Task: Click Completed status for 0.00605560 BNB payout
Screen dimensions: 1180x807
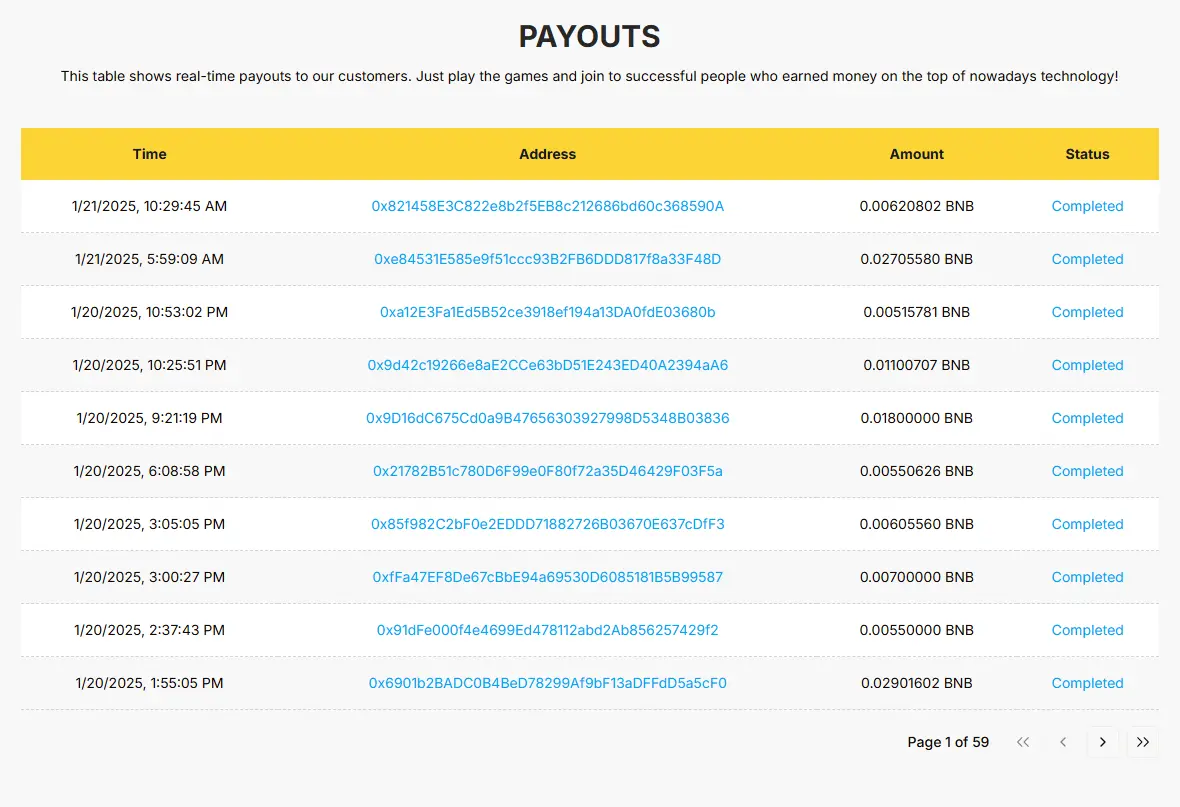Action: [x=1087, y=524]
